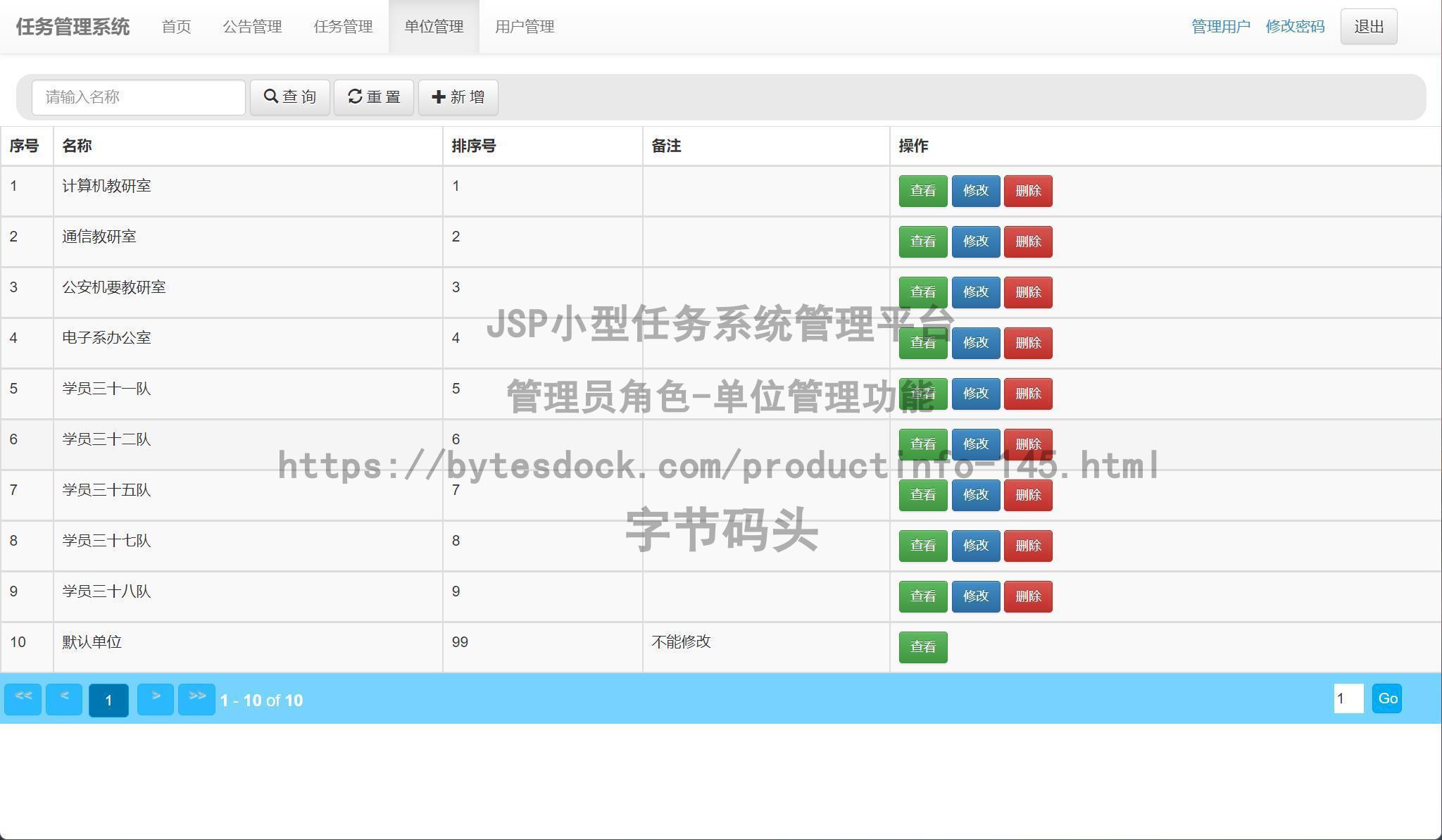Click the 查询 search button
1442x840 pixels.
(x=289, y=97)
